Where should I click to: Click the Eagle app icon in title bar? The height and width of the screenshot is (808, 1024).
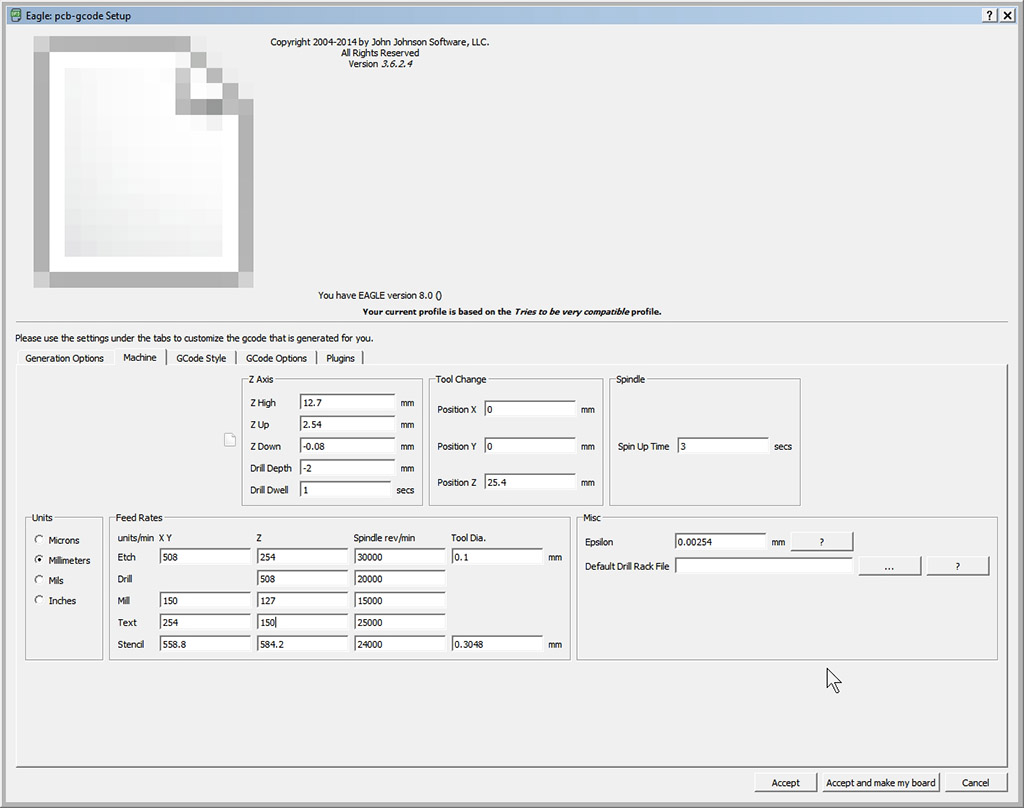[16, 15]
